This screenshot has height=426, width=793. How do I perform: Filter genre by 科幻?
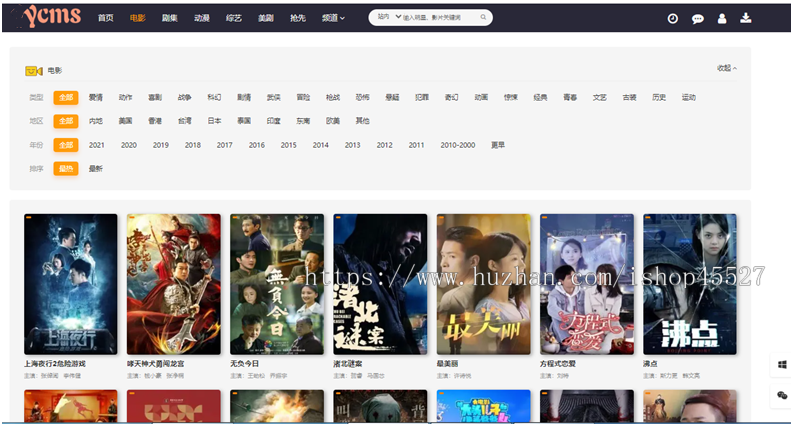click(214, 97)
